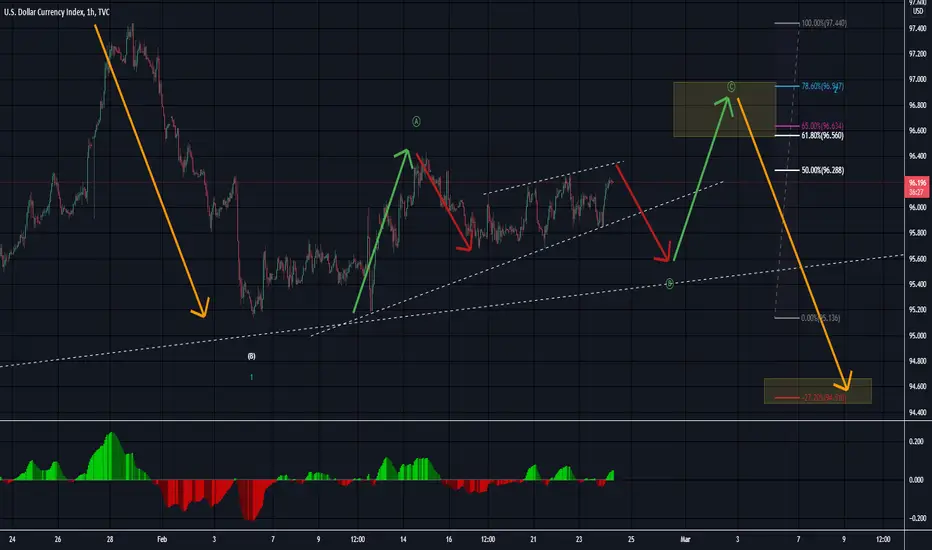Image resolution: width=932 pixels, height=550 pixels.
Task: Click 95.600 on the price axis
Action: coord(917,259)
